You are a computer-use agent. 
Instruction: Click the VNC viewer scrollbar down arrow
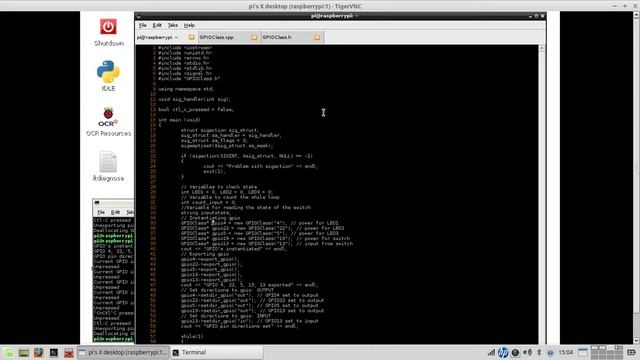636,340
